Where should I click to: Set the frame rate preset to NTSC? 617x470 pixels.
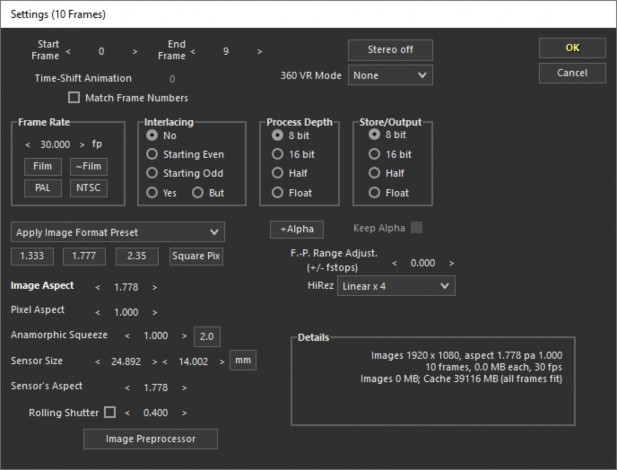pyautogui.click(x=89, y=188)
